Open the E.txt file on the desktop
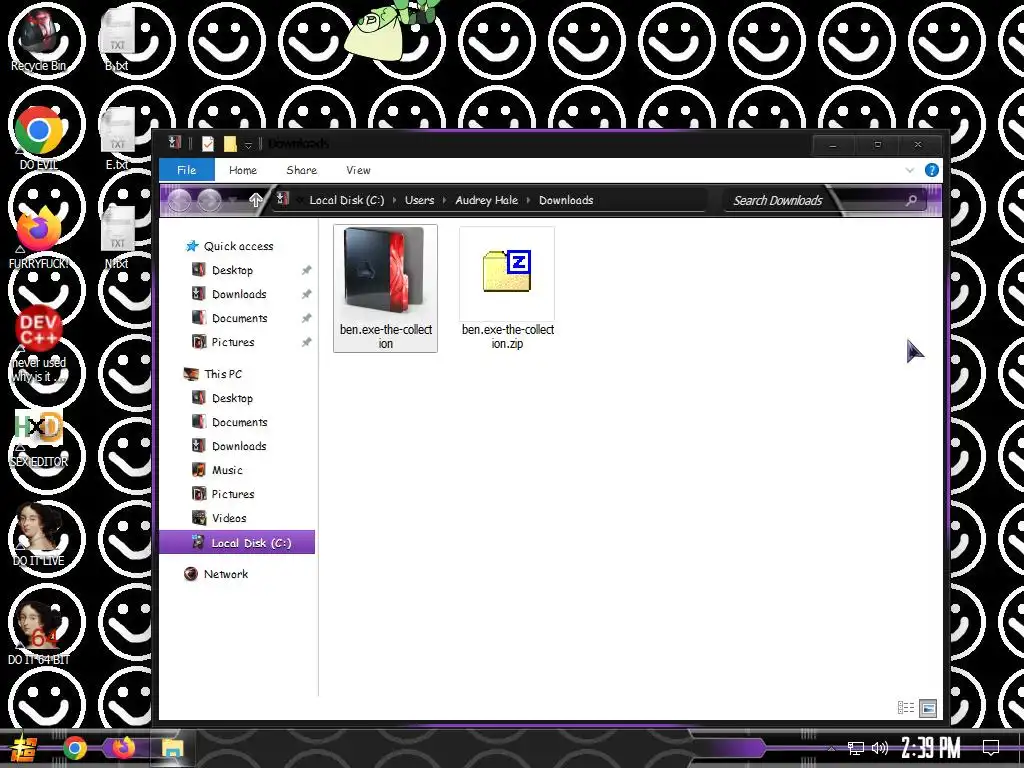This screenshot has height=768, width=1024. [x=117, y=138]
